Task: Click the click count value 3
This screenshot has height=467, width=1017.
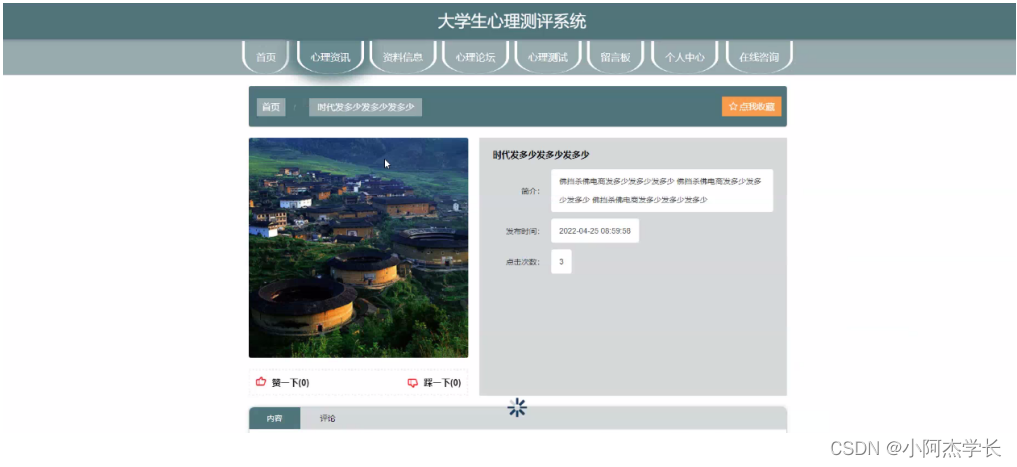Action: click(x=561, y=262)
